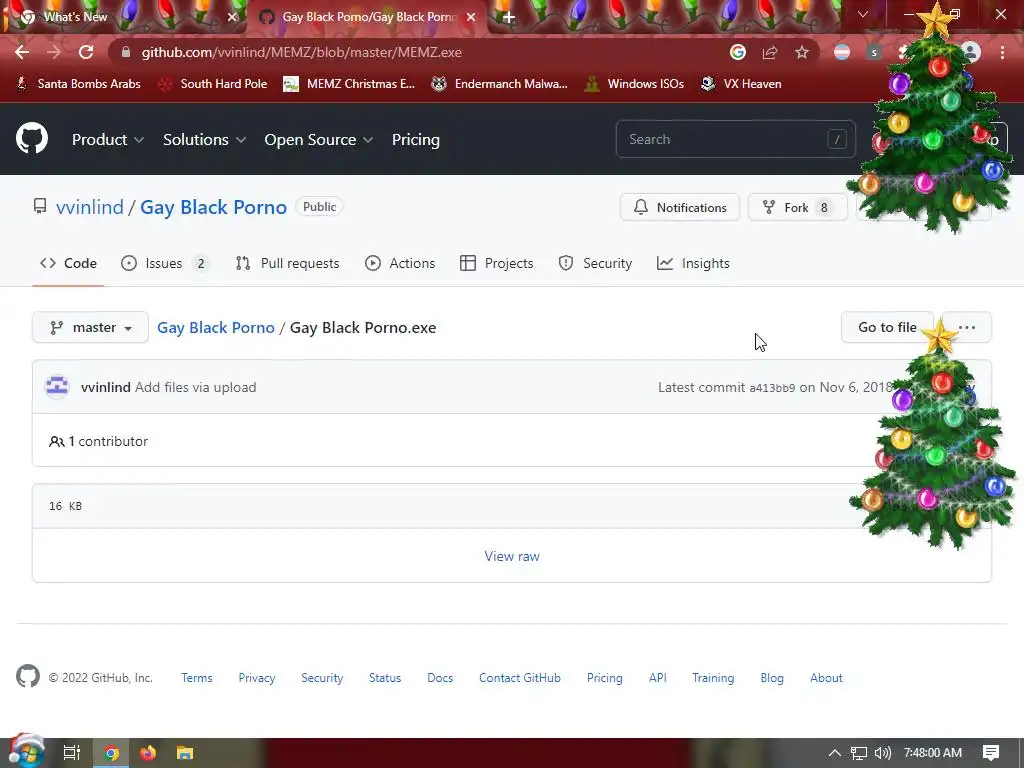Focus the GitHub Search field
This screenshot has width=1024, height=768.
click(x=735, y=139)
